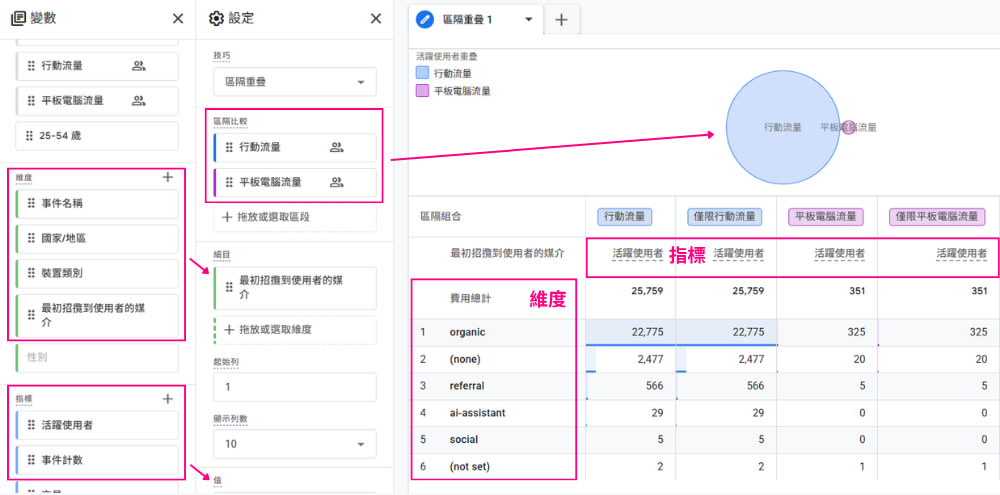Click the (not set) row label
The width and height of the screenshot is (1000, 495).
(x=470, y=466)
